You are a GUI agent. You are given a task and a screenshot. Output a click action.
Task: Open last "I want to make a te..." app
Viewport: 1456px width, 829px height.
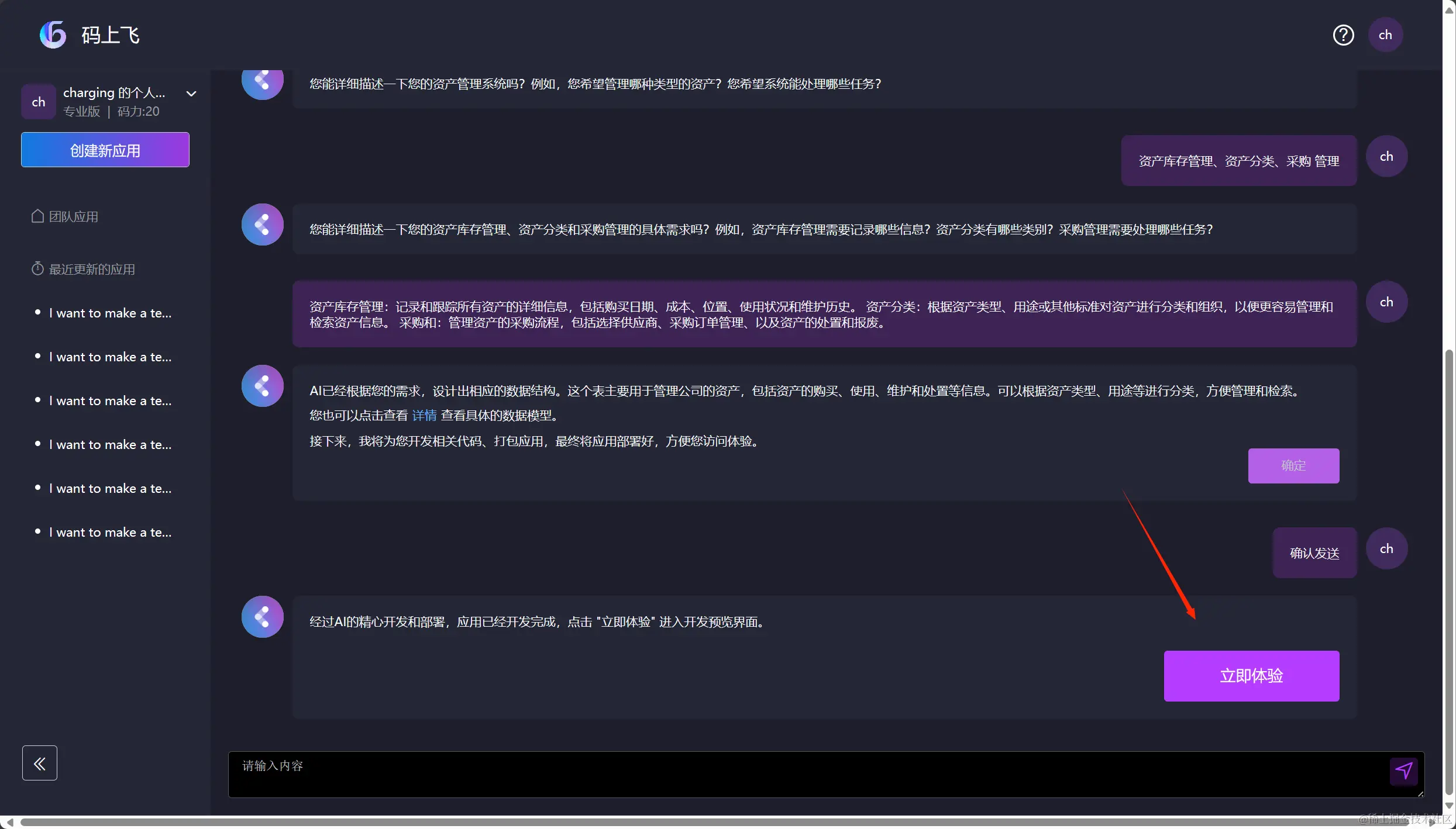(x=110, y=532)
